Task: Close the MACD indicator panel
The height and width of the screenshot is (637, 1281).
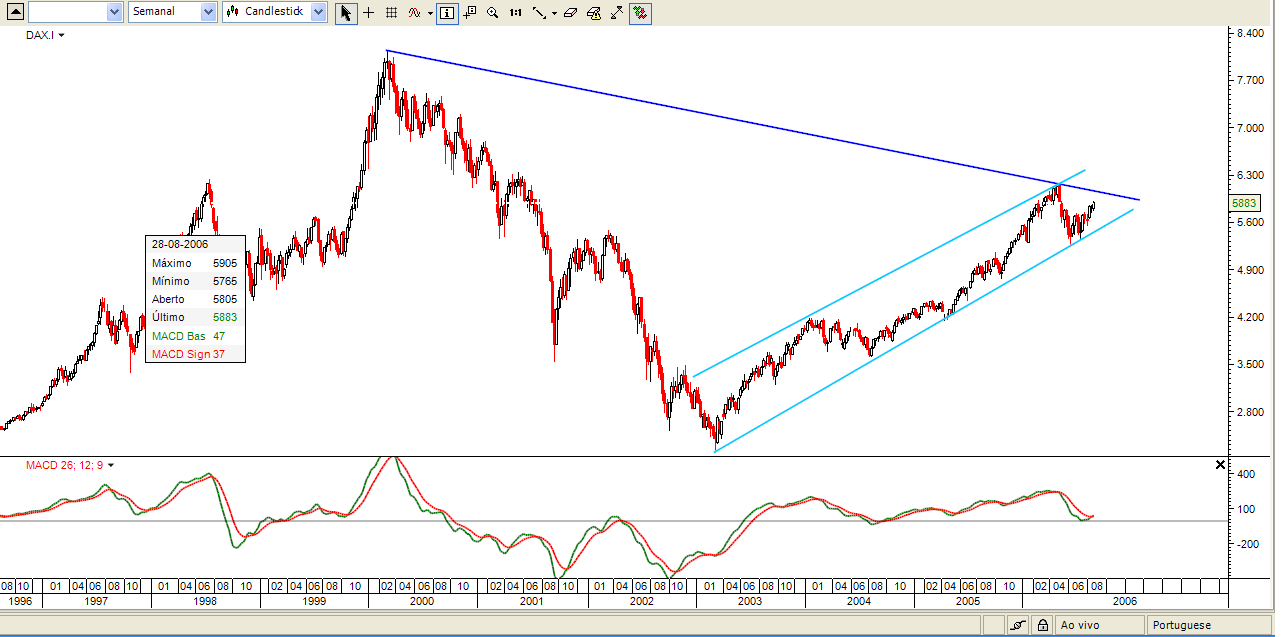Action: pyautogui.click(x=1220, y=465)
